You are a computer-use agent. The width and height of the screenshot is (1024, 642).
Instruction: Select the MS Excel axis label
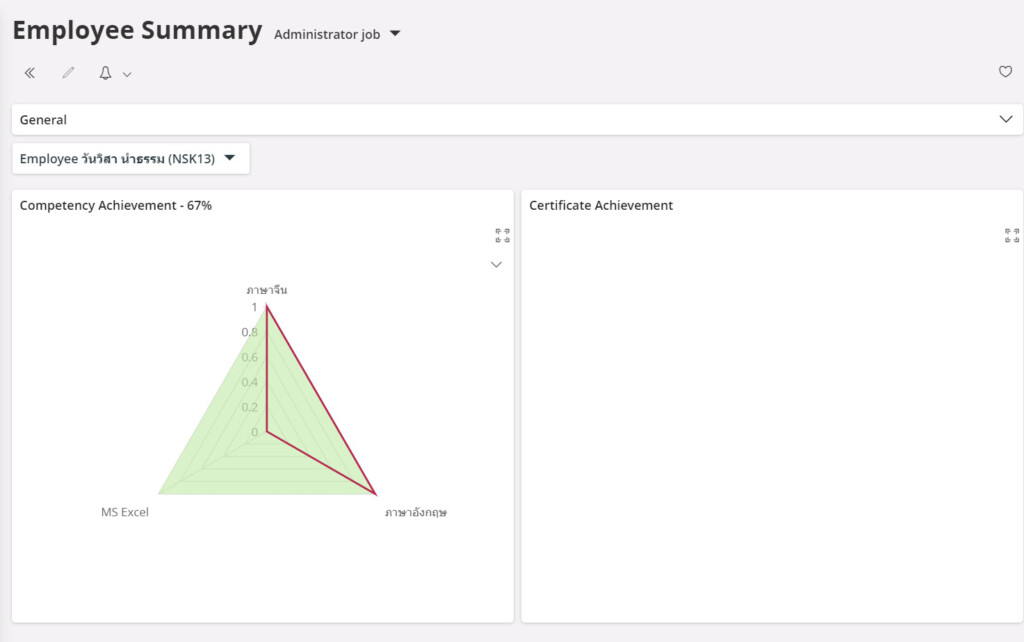pyautogui.click(x=125, y=512)
